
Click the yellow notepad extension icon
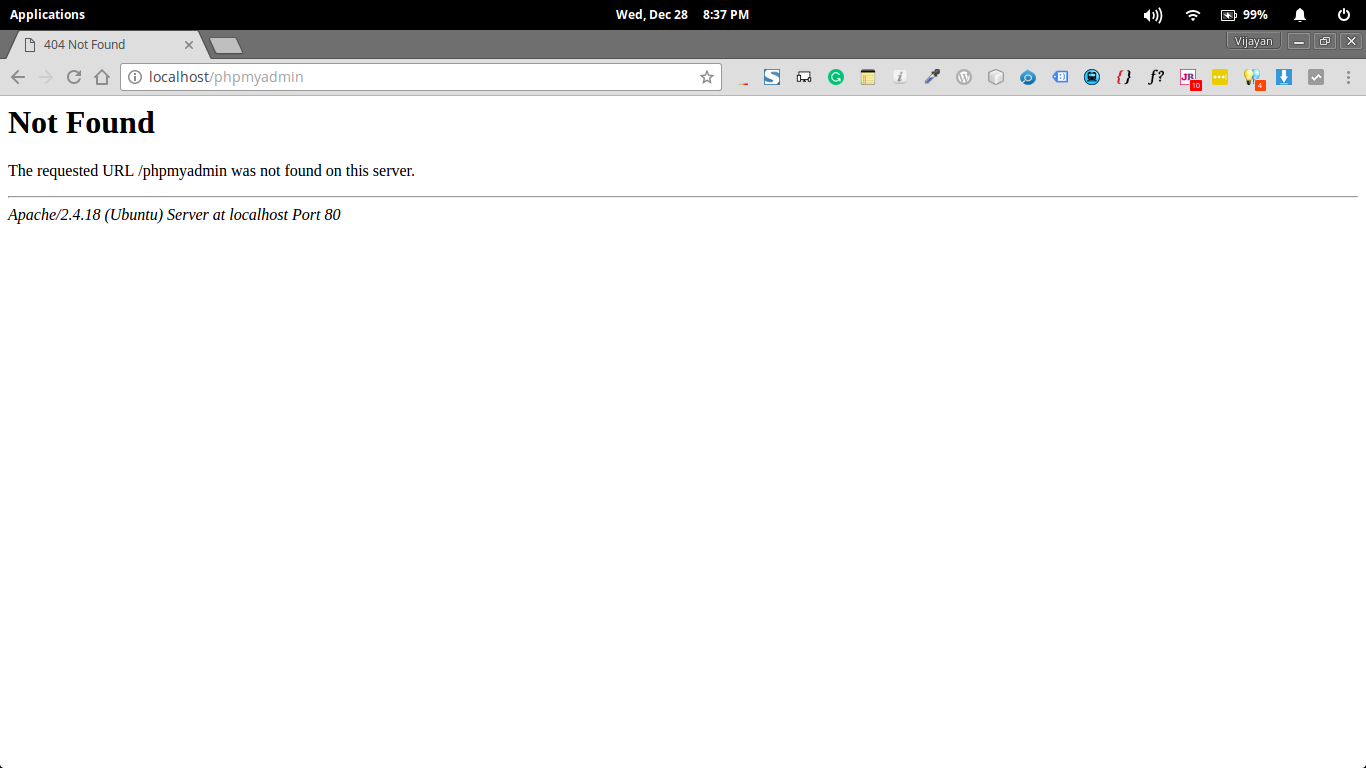(868, 77)
